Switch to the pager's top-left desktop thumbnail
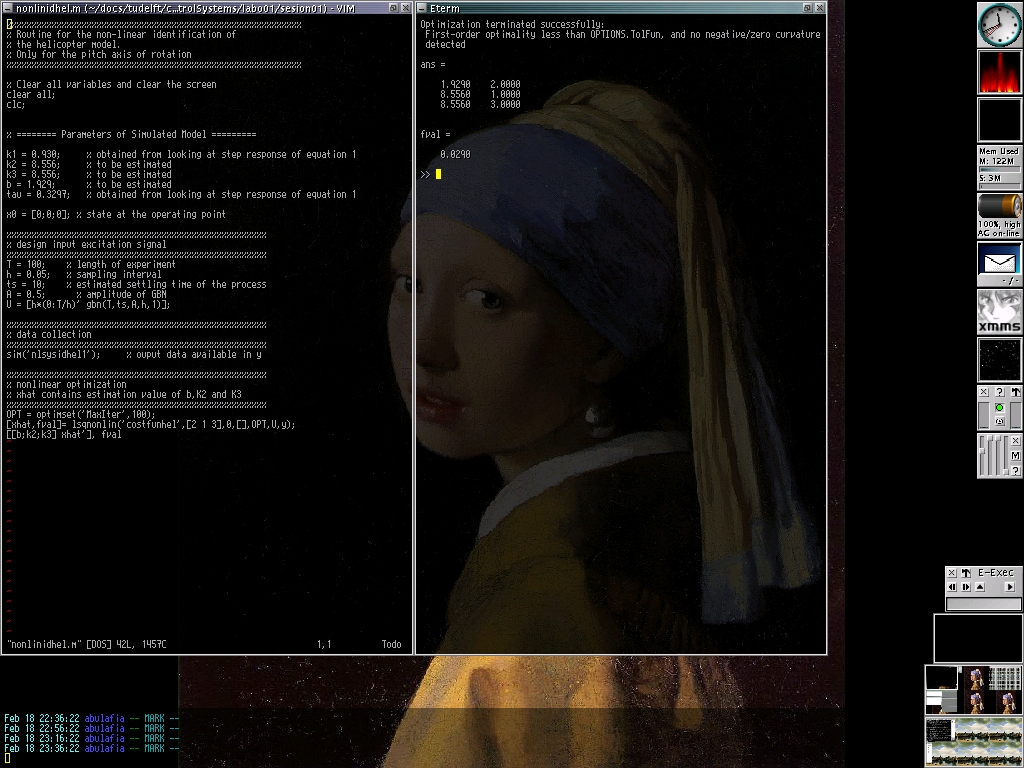The image size is (1024, 768). [x=942, y=678]
